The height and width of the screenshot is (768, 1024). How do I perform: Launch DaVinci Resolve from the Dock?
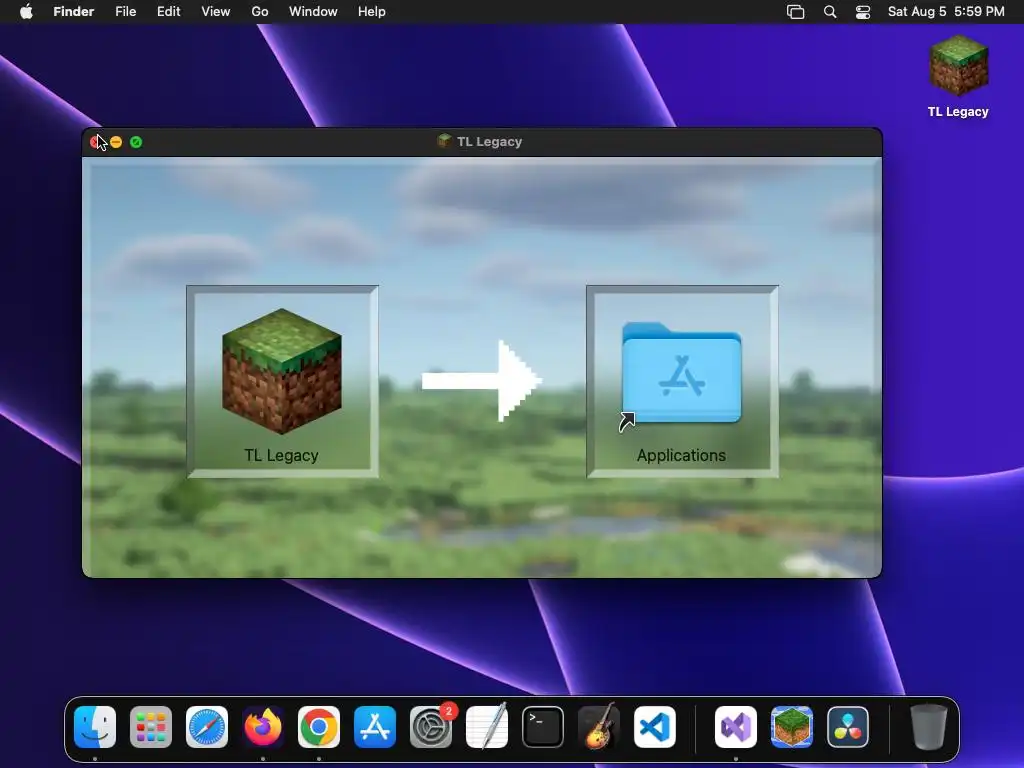(x=848, y=727)
